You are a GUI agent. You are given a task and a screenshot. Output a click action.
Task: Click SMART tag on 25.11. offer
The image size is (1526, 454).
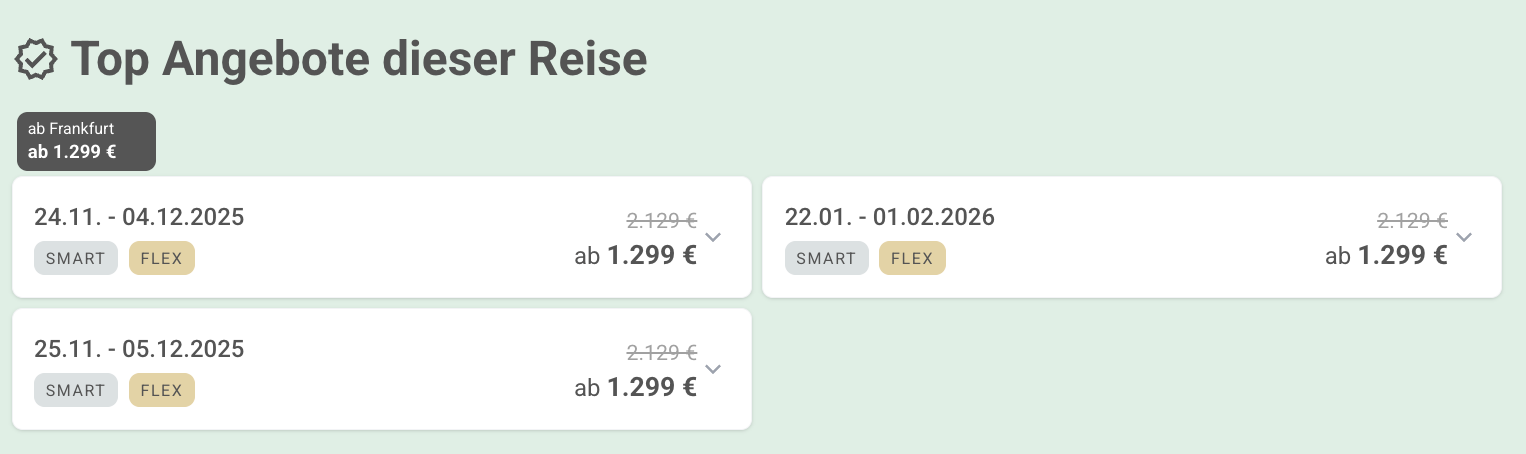76,390
